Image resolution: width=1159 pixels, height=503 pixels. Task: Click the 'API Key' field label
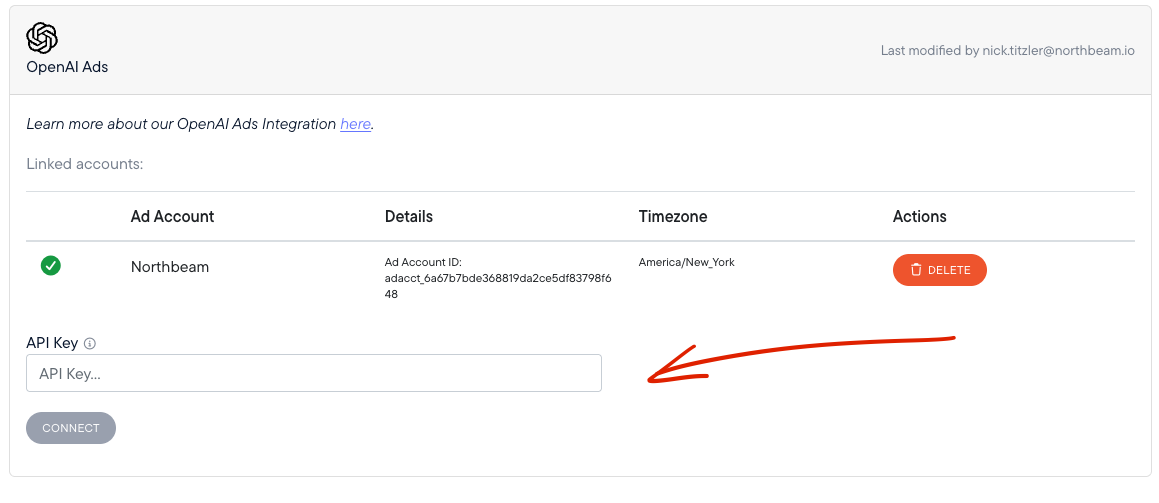coord(52,343)
